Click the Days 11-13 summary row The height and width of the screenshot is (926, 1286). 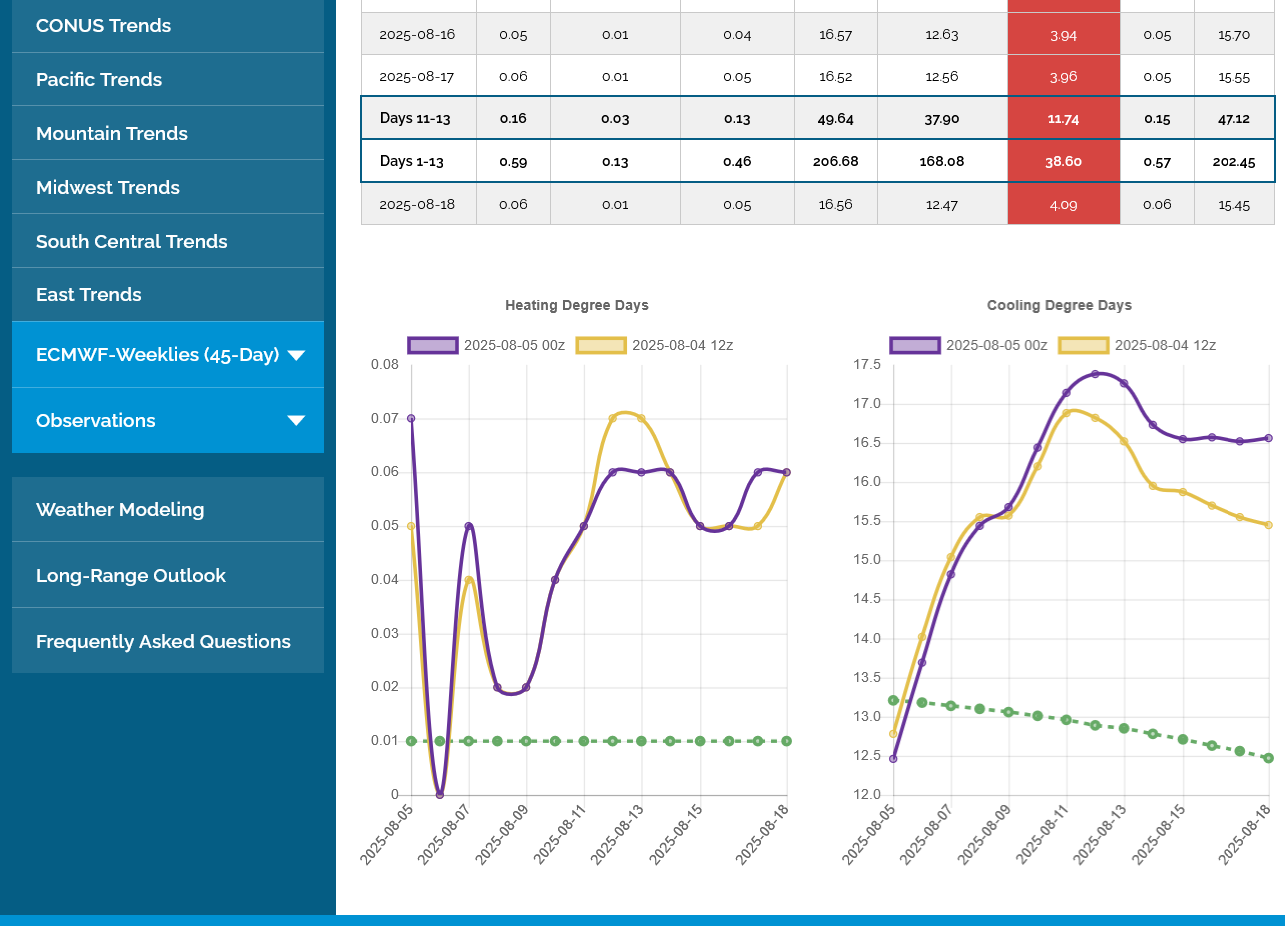click(415, 118)
